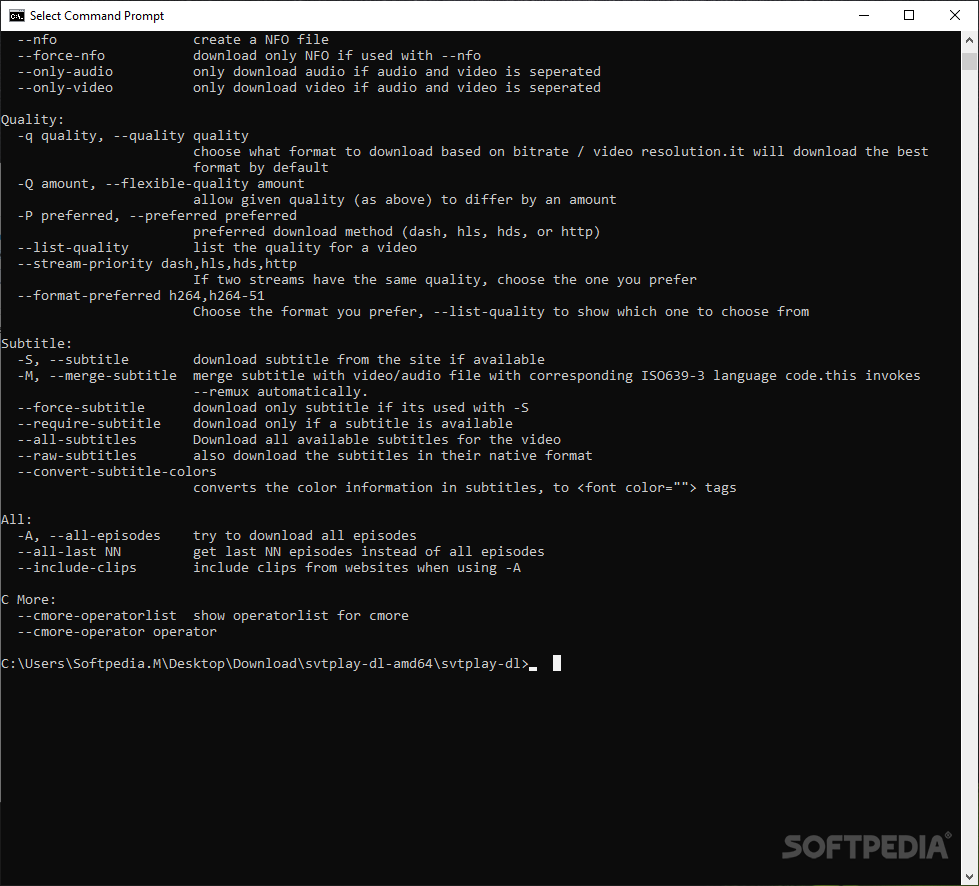Viewport: 979px width, 886px height.
Task: Click the '--include-clips' option text
Action: [x=77, y=568]
